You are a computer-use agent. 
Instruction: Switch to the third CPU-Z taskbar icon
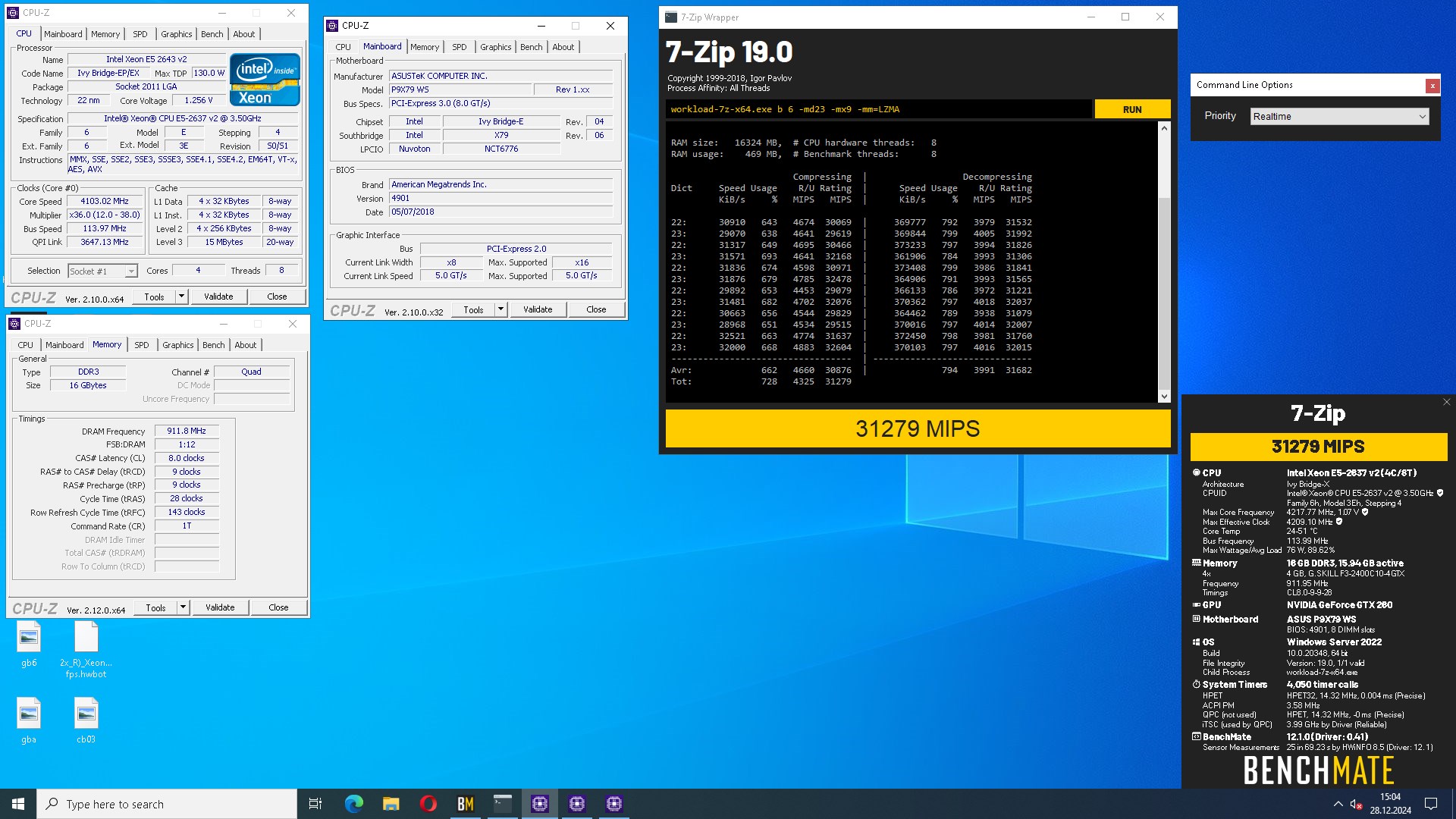tap(613, 804)
